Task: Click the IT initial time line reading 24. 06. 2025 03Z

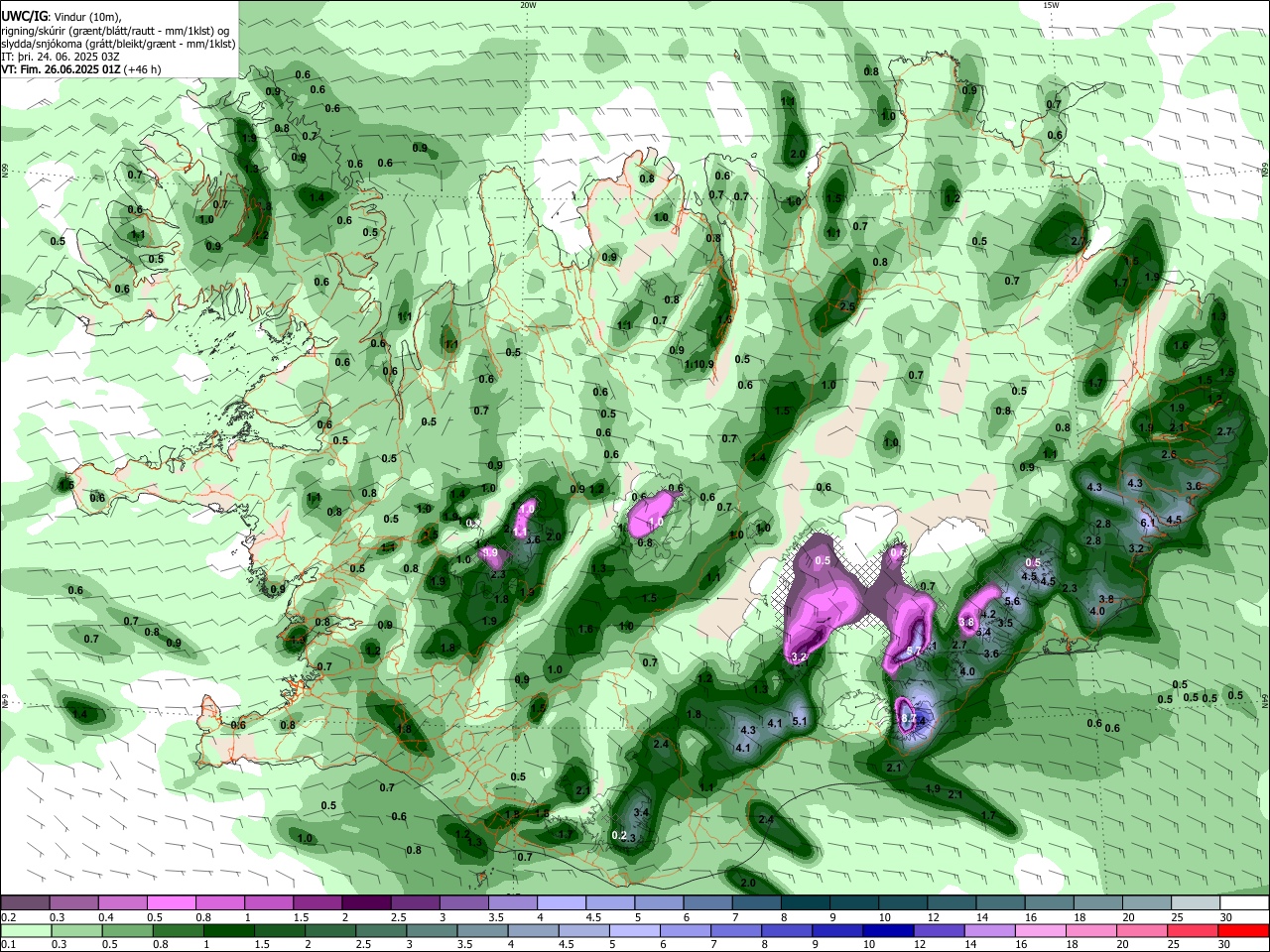Action: 62,57
